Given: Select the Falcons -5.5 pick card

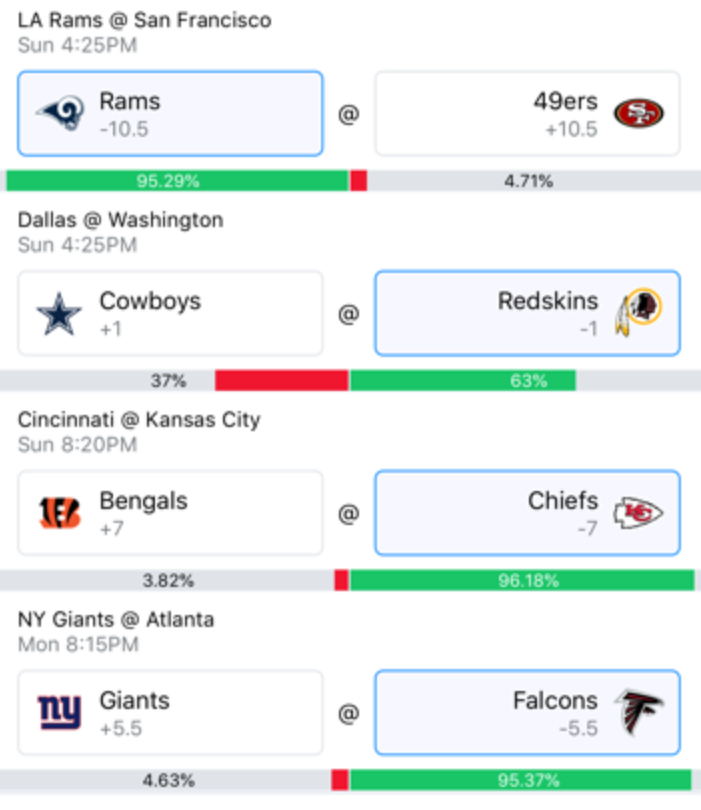Looking at the screenshot, I should coord(527,713).
